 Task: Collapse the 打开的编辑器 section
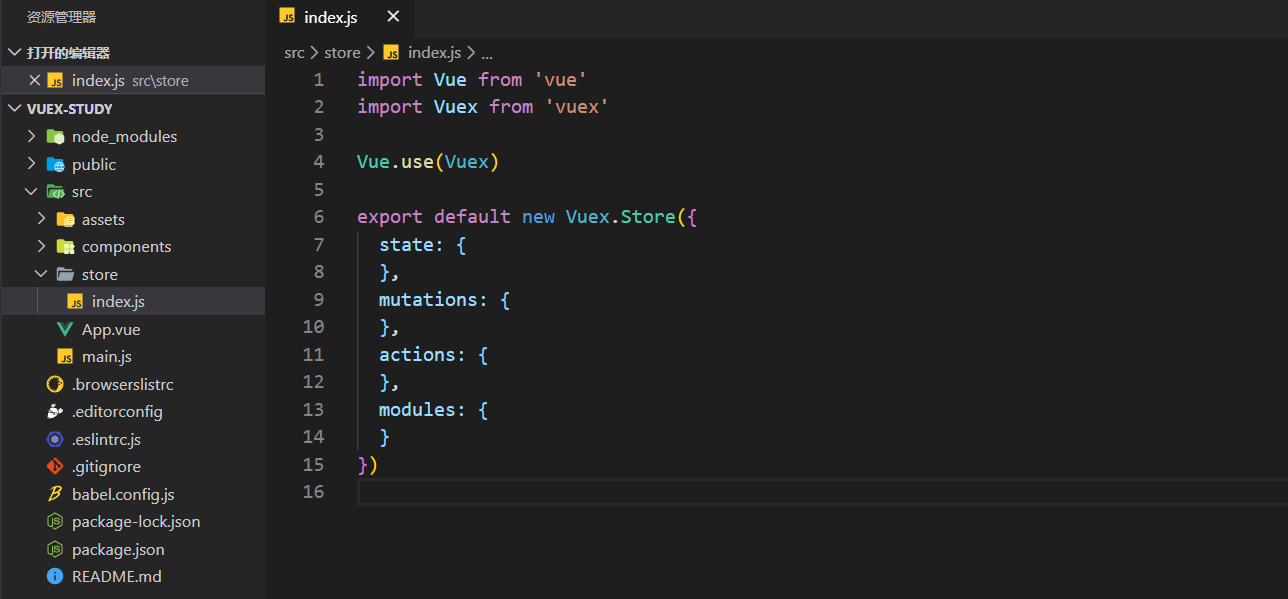pos(14,53)
